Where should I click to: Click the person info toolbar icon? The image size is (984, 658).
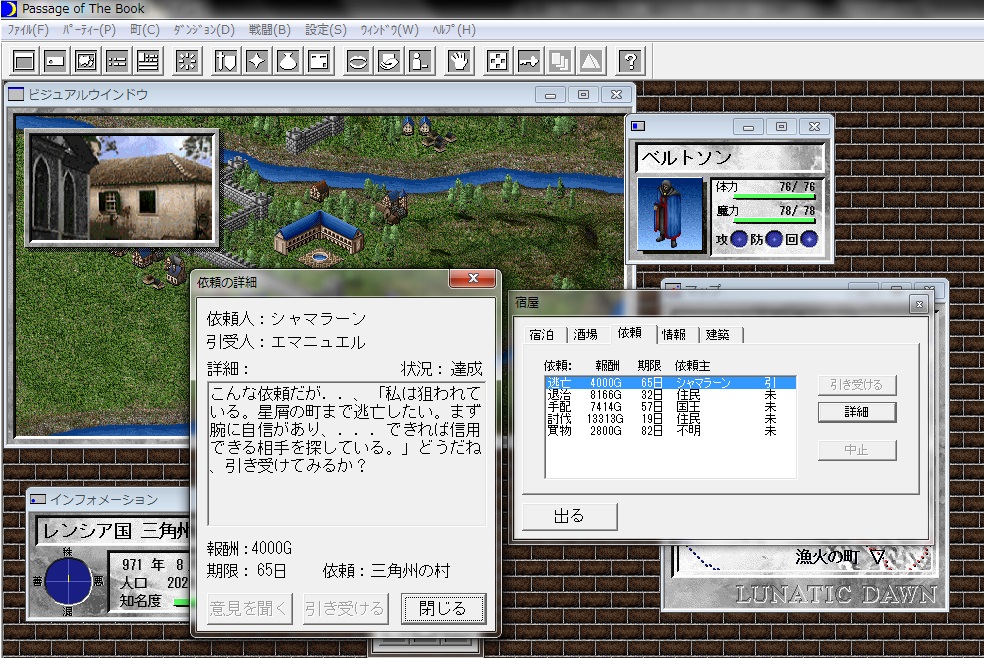click(420, 61)
